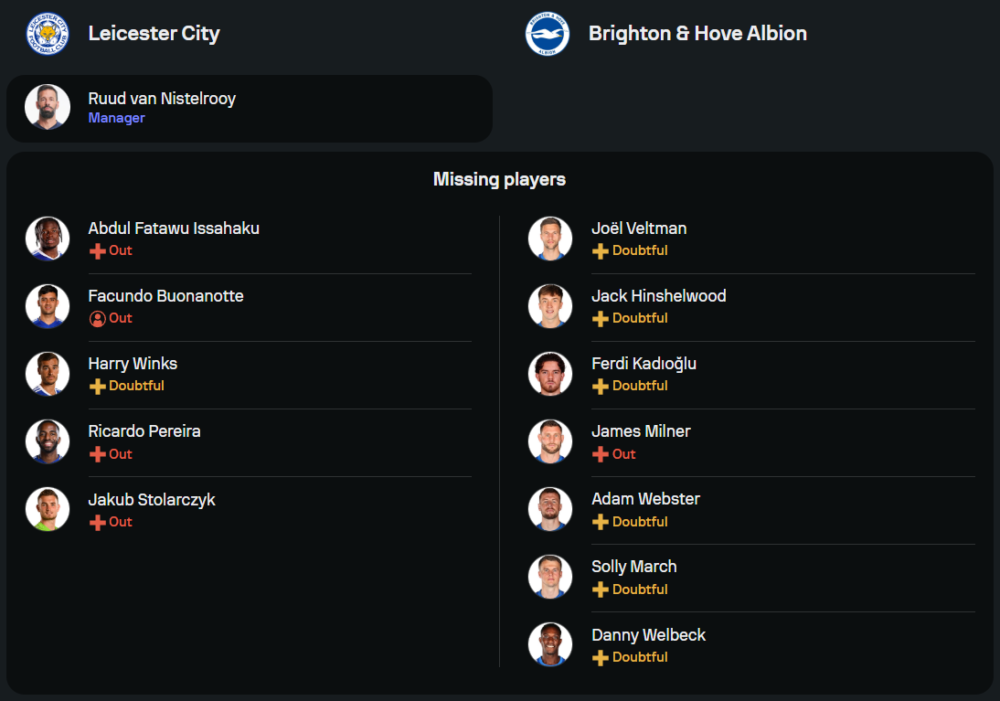Click Harry Winks's Doubtful status label
1000x701 pixels.
[136, 386]
